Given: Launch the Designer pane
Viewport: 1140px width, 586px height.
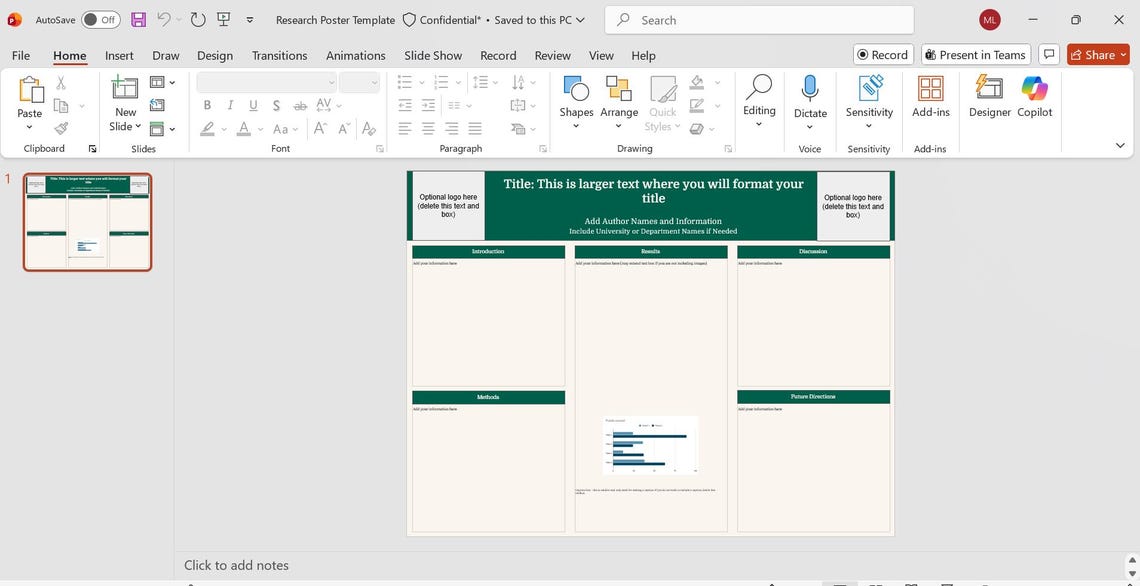Looking at the screenshot, I should [x=990, y=97].
